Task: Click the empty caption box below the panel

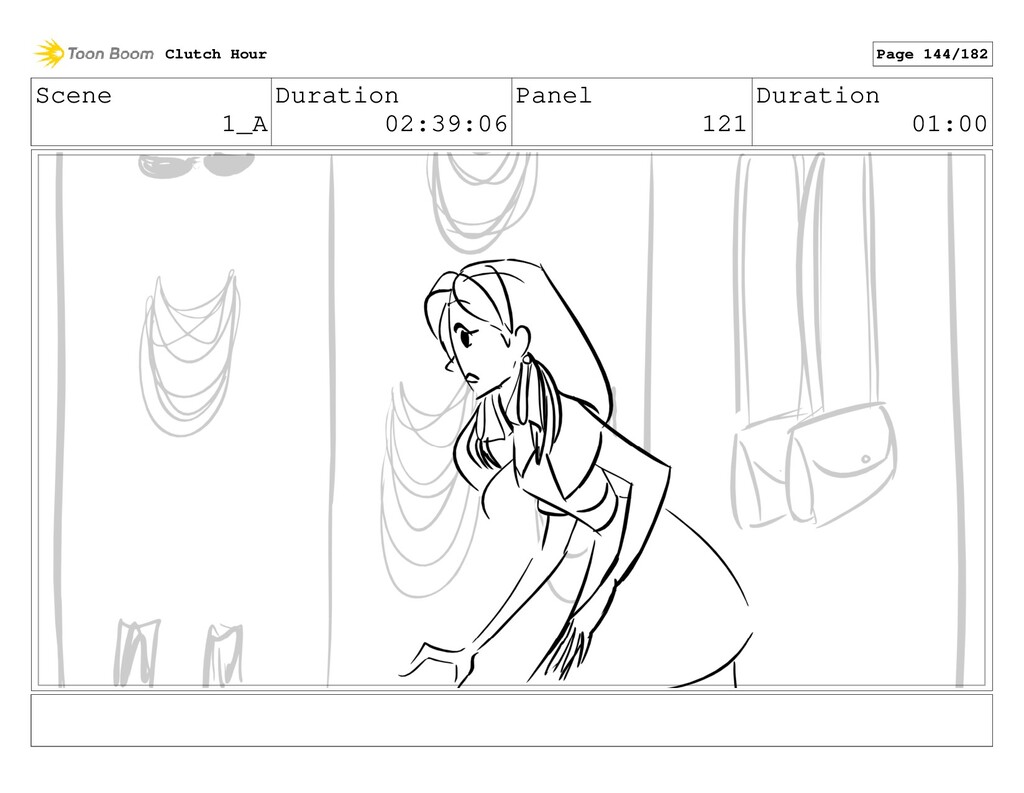Action: [511, 720]
